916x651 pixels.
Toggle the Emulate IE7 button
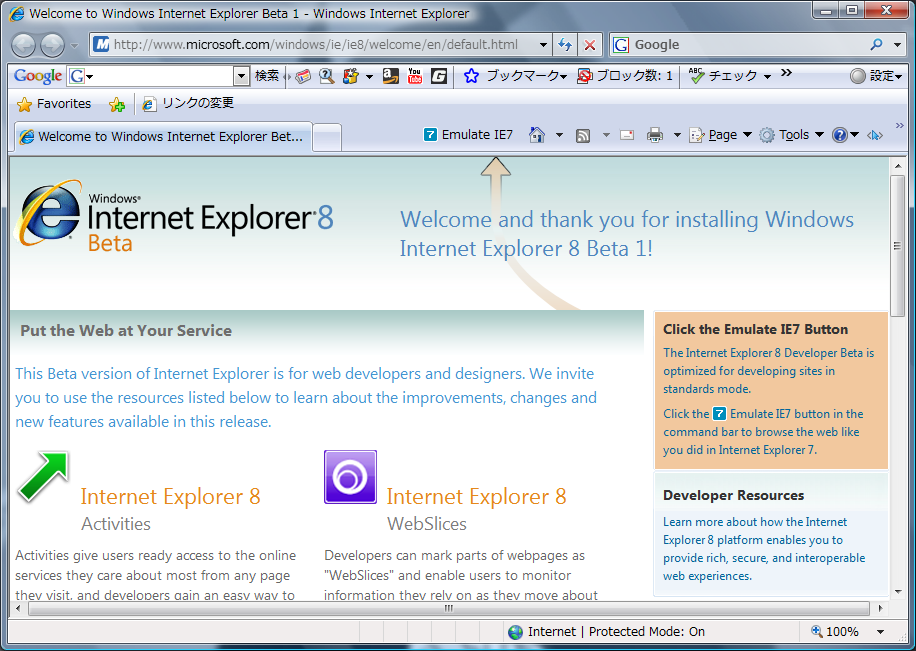pyautogui.click(x=468, y=135)
